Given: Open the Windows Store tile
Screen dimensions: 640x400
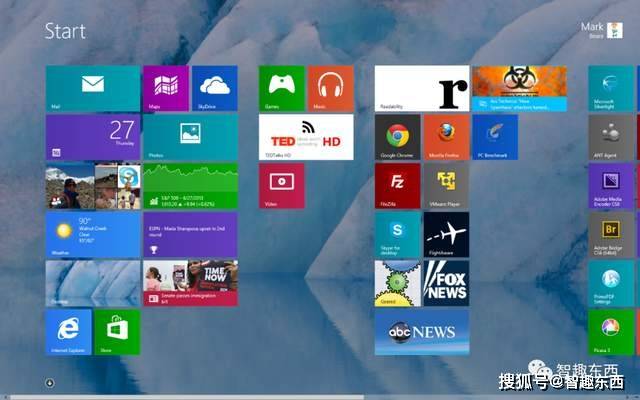Looking at the screenshot, I should click(x=117, y=332).
